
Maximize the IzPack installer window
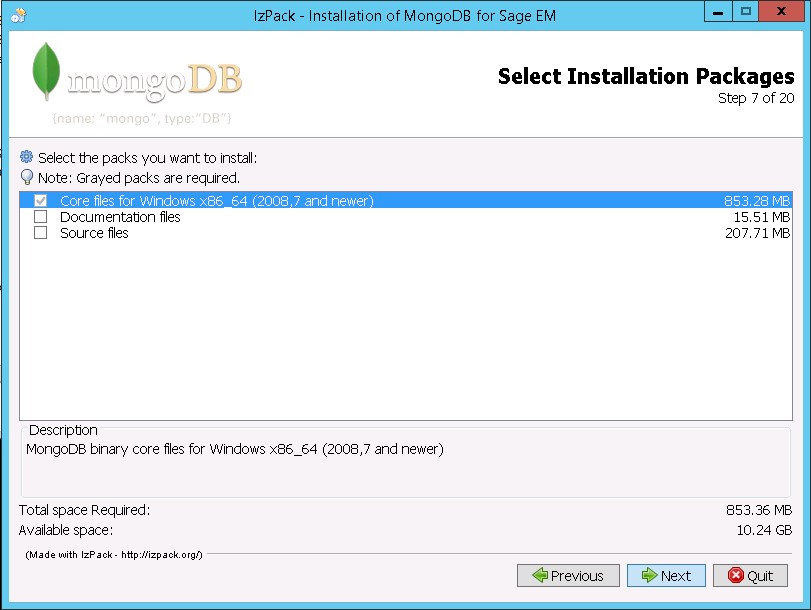pos(745,11)
